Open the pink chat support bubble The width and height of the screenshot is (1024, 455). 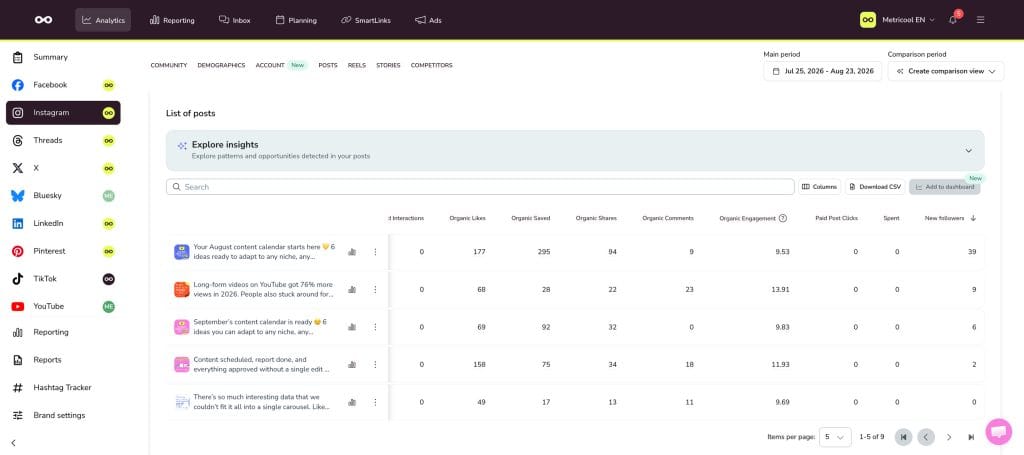pyautogui.click(x=999, y=431)
